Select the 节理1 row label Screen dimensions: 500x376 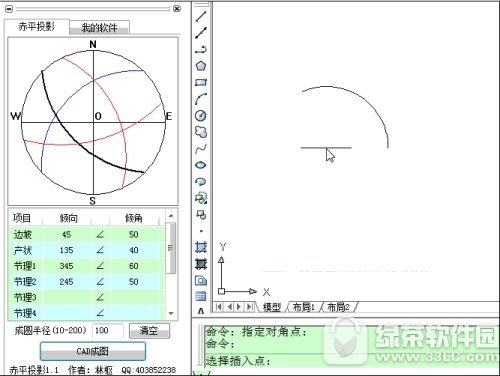pos(25,266)
